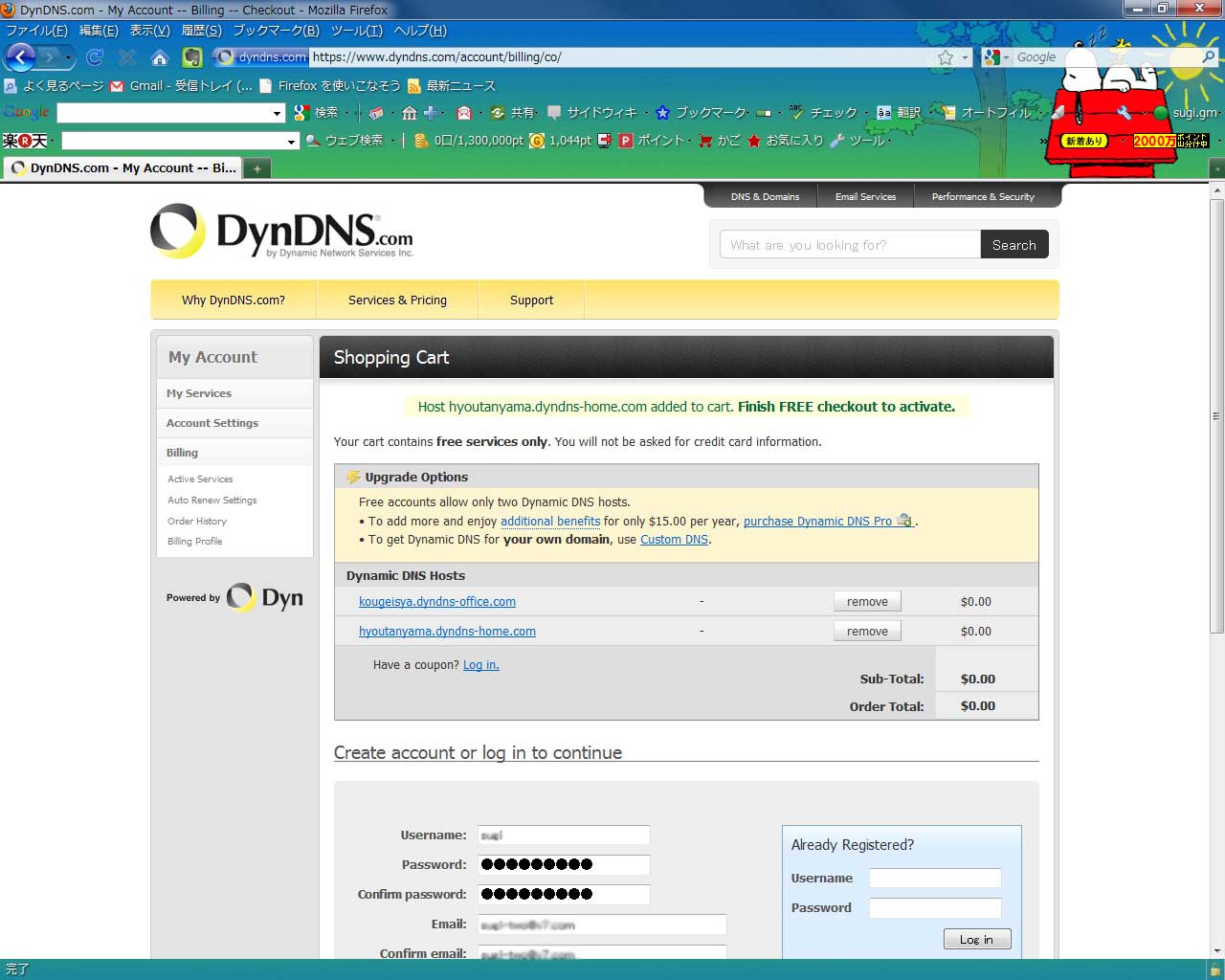
Task: Go to Firefox home page icon
Action: (160, 57)
